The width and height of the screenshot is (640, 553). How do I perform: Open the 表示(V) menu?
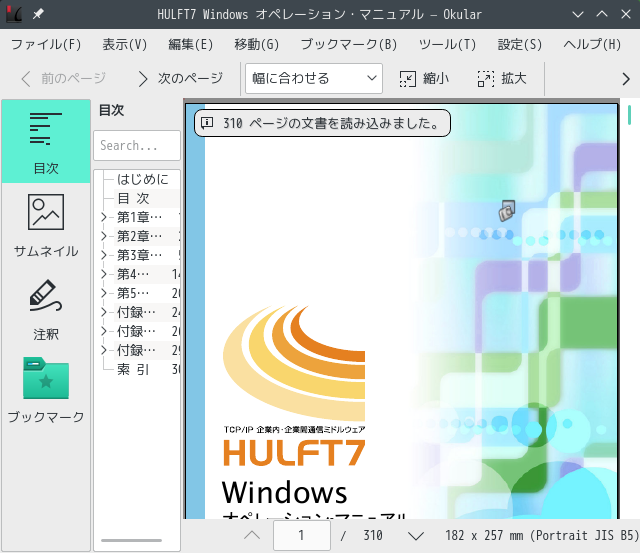(124, 44)
